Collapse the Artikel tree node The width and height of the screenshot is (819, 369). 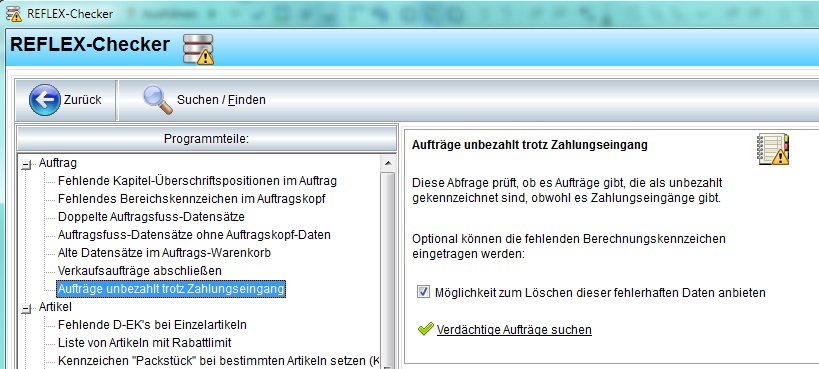coord(26,310)
